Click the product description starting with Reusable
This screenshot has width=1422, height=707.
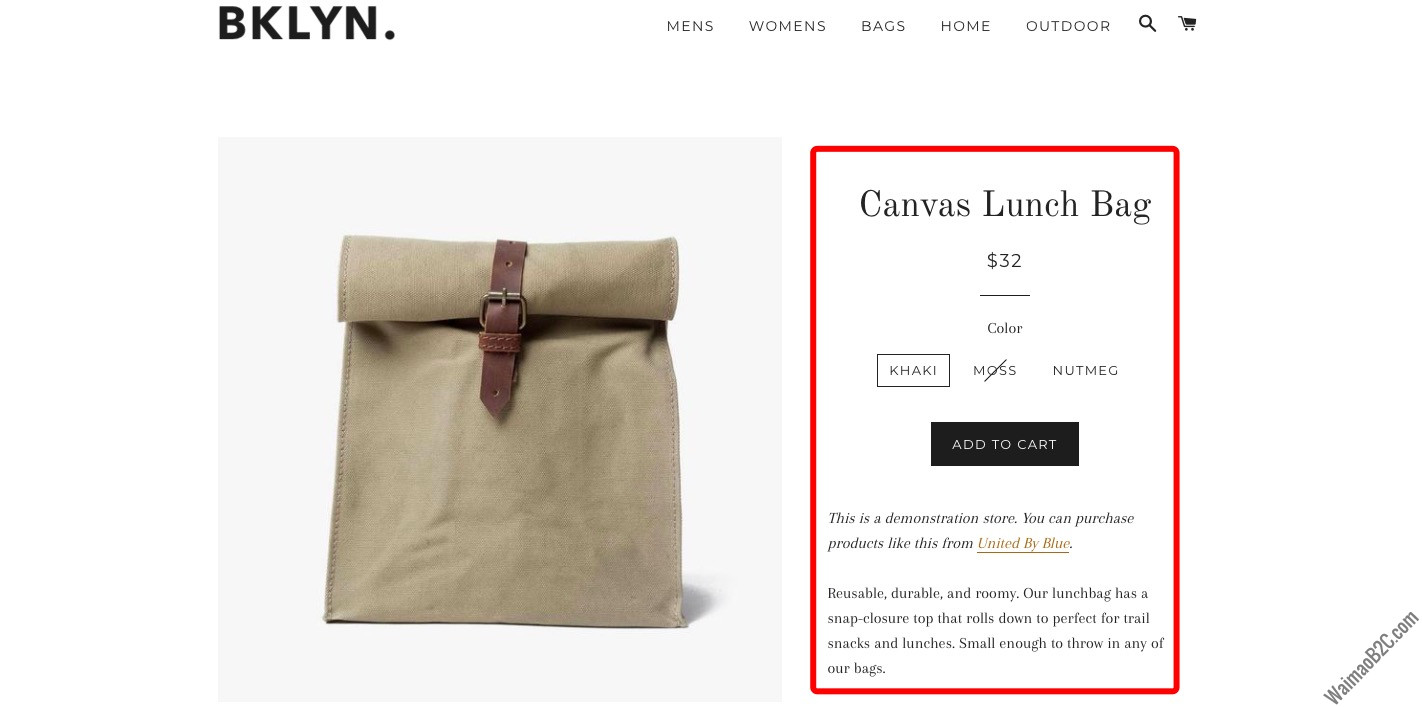[996, 631]
